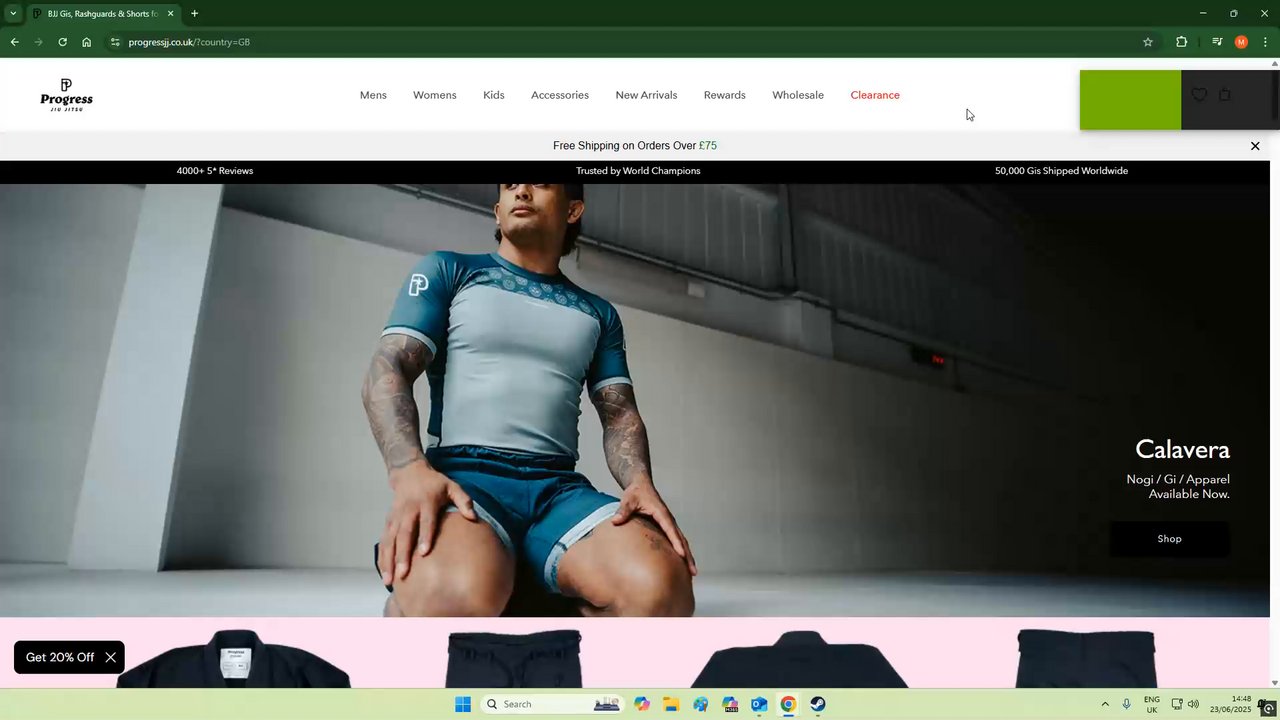Open the Paint app icon in taskbar
Viewport: 1280px width, 720px height.
click(700, 704)
